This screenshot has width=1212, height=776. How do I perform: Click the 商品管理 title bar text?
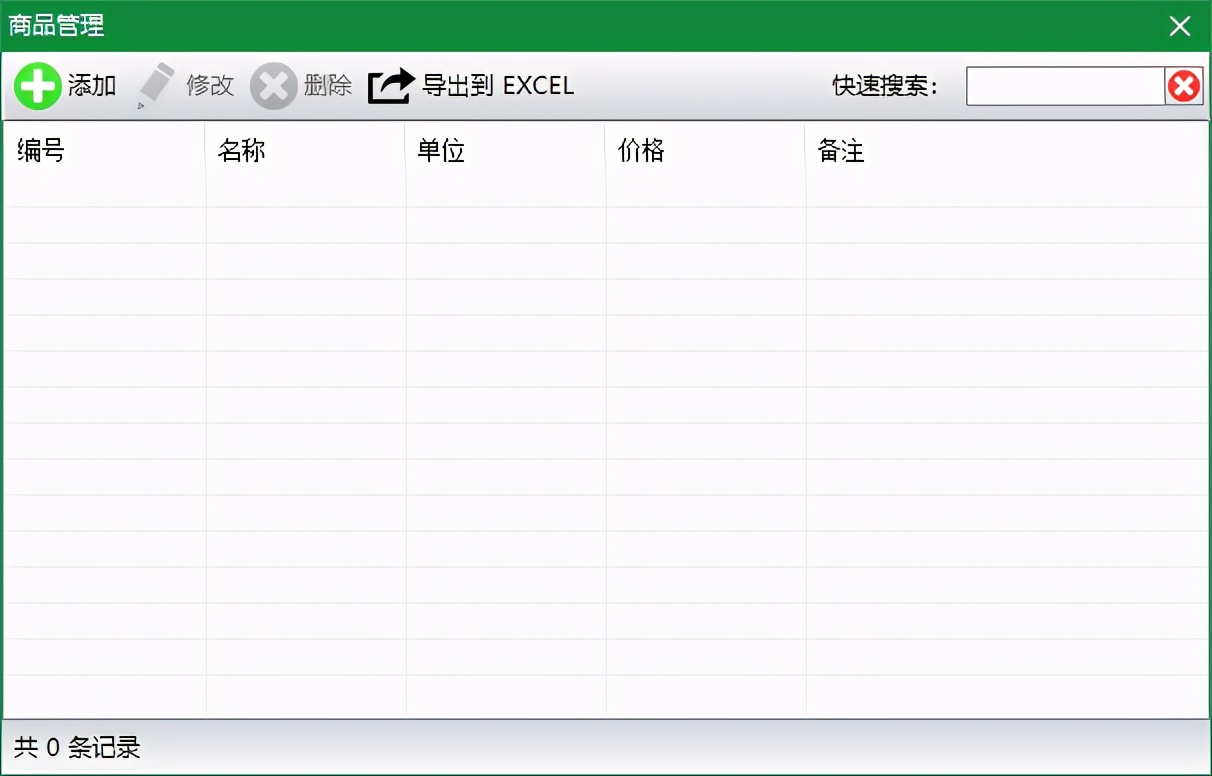click(x=57, y=26)
